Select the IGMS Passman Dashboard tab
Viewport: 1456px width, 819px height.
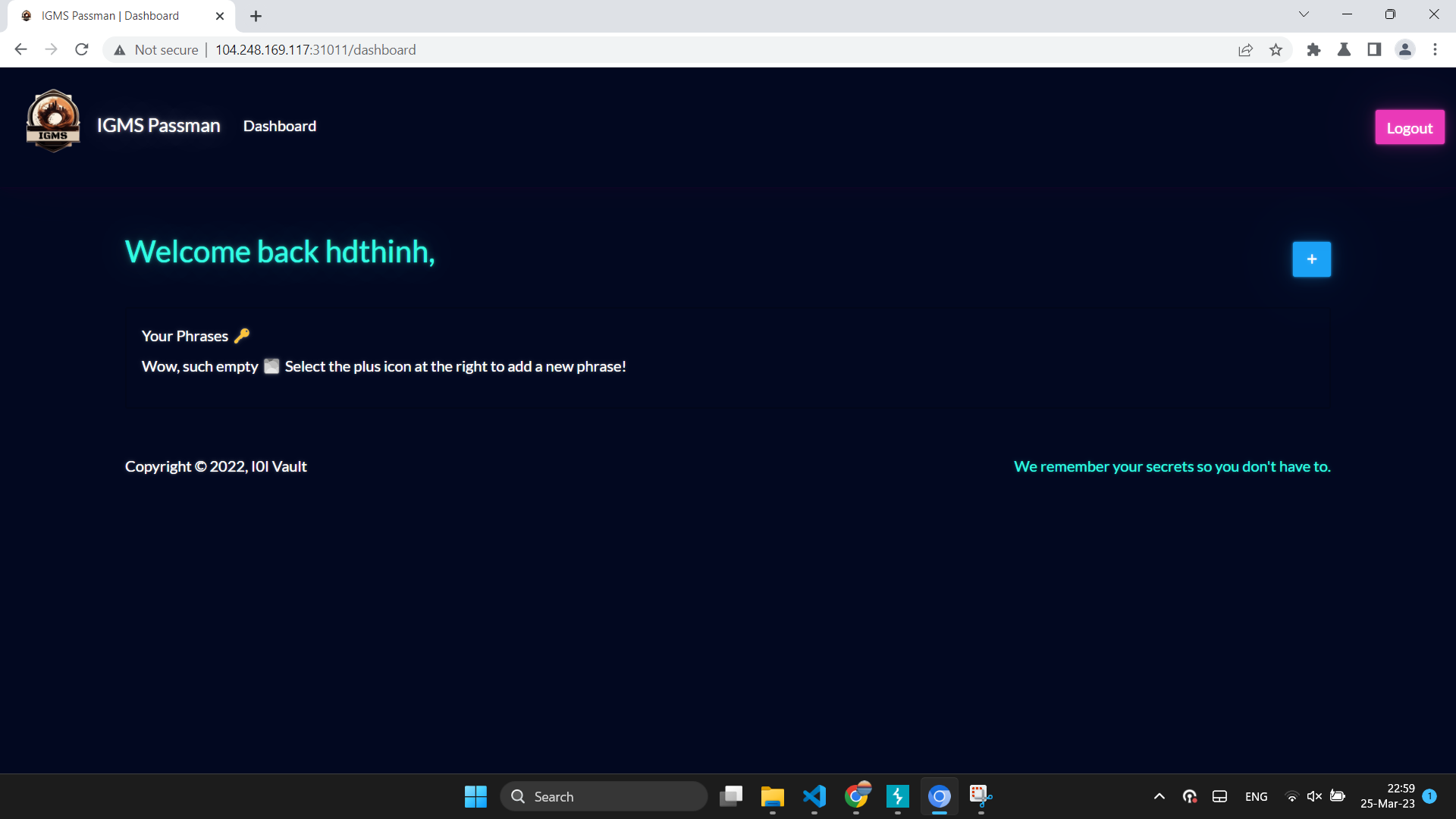coord(110,16)
